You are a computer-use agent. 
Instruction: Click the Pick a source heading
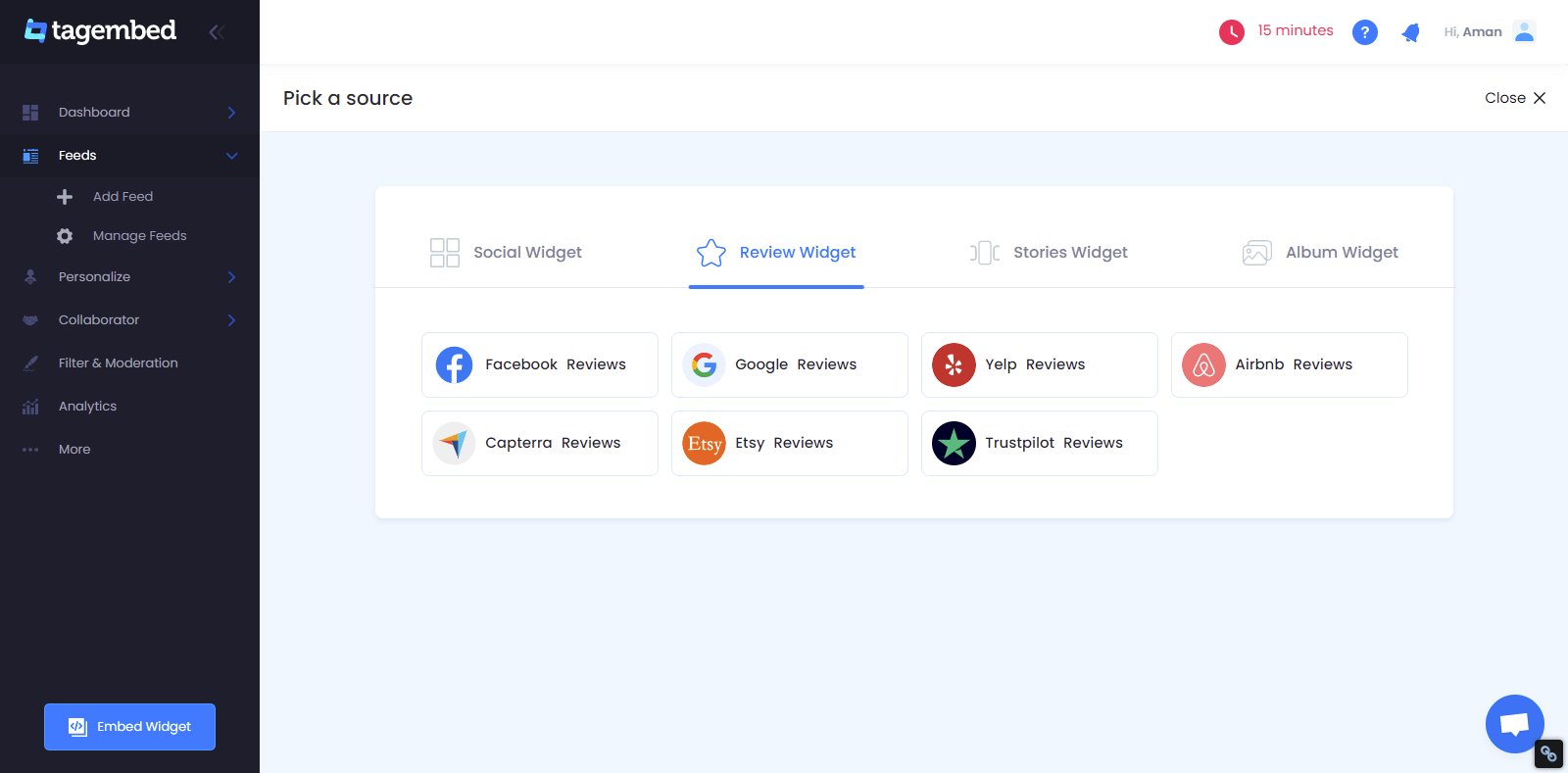348,98
